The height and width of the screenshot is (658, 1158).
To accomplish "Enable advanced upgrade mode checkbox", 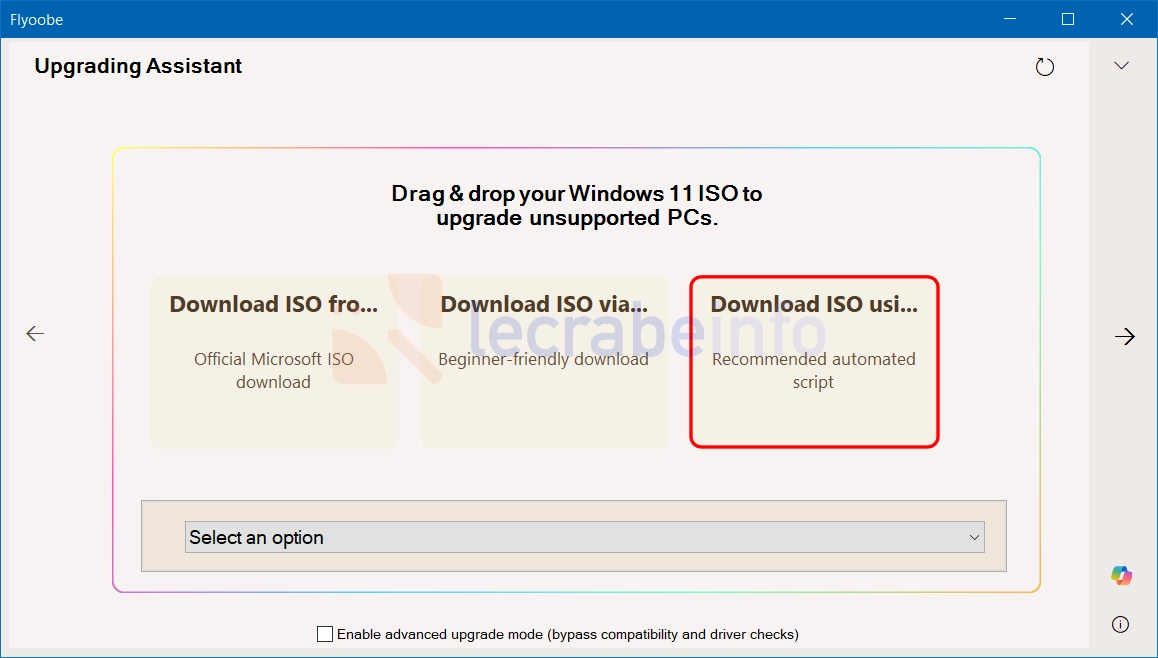I will pos(324,634).
